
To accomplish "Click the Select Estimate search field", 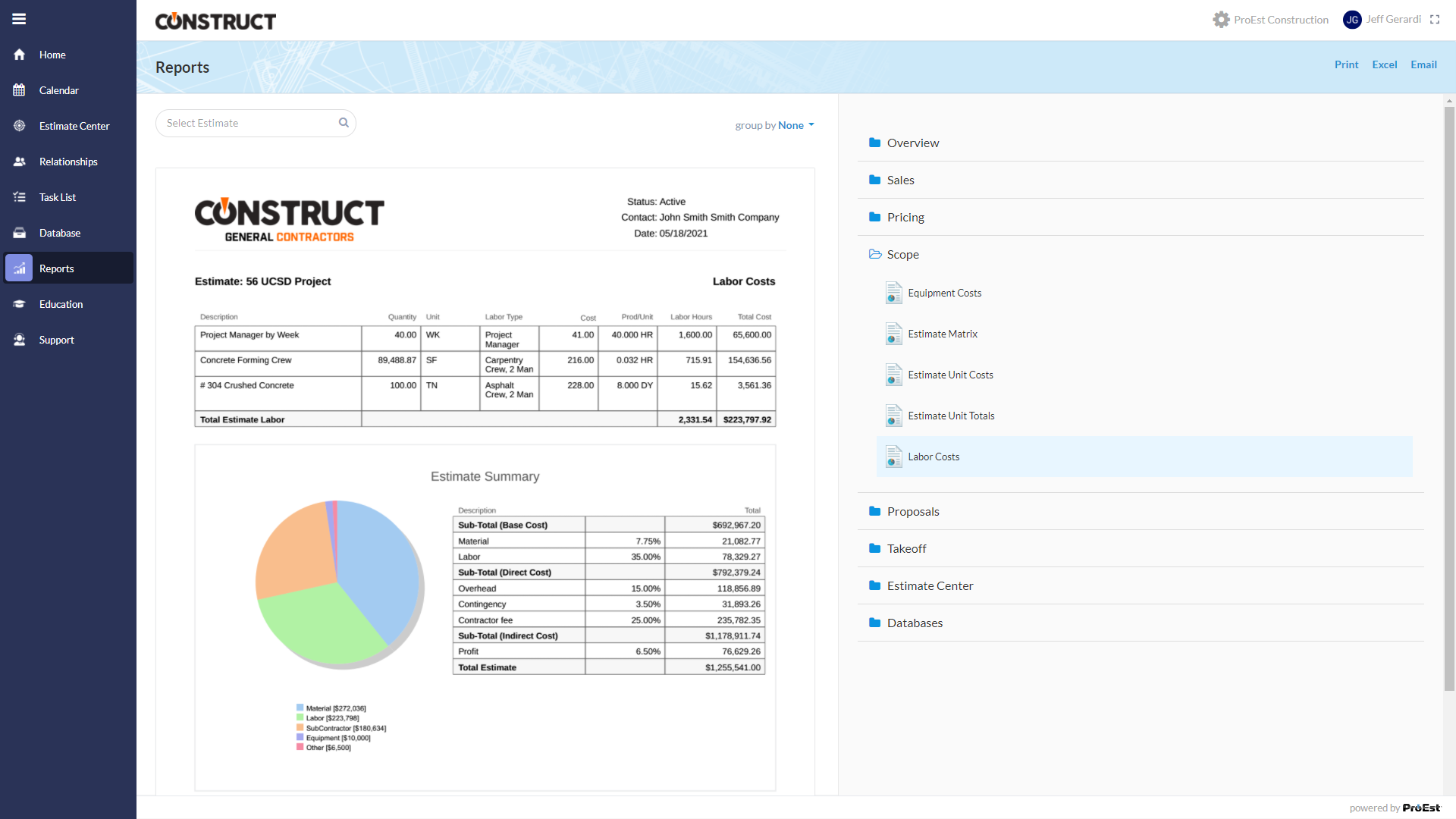I will tap(256, 122).
